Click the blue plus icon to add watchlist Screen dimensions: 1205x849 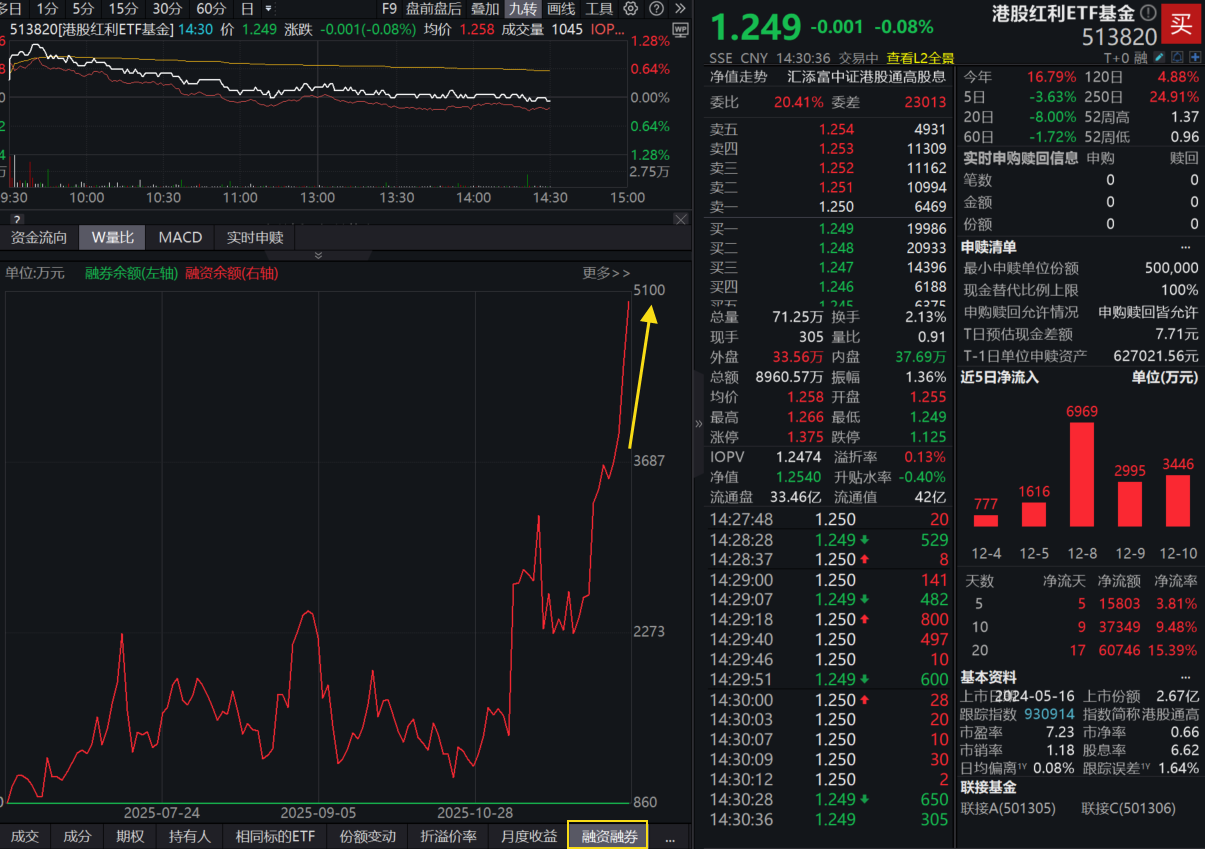1196,57
